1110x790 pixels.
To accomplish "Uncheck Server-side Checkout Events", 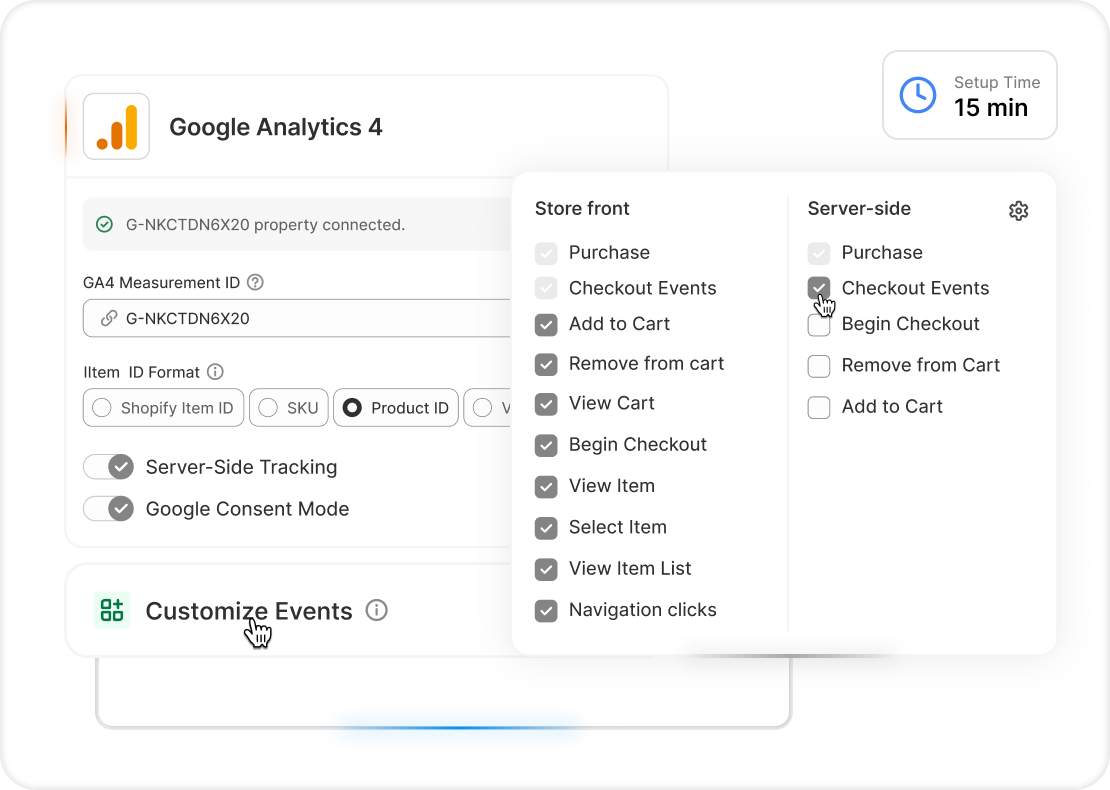I will pos(818,288).
